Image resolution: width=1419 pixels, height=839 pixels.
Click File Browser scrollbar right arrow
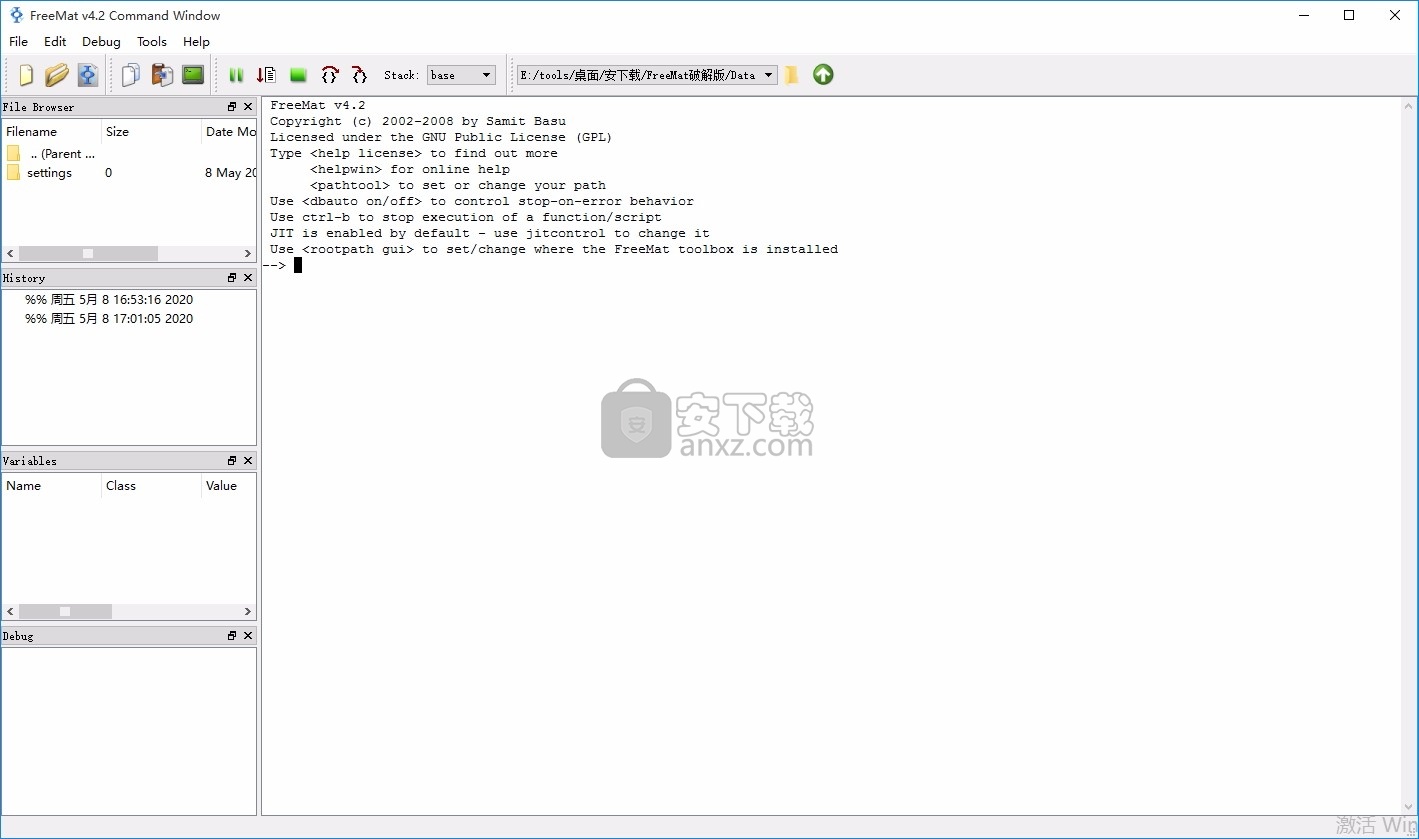tap(248, 253)
